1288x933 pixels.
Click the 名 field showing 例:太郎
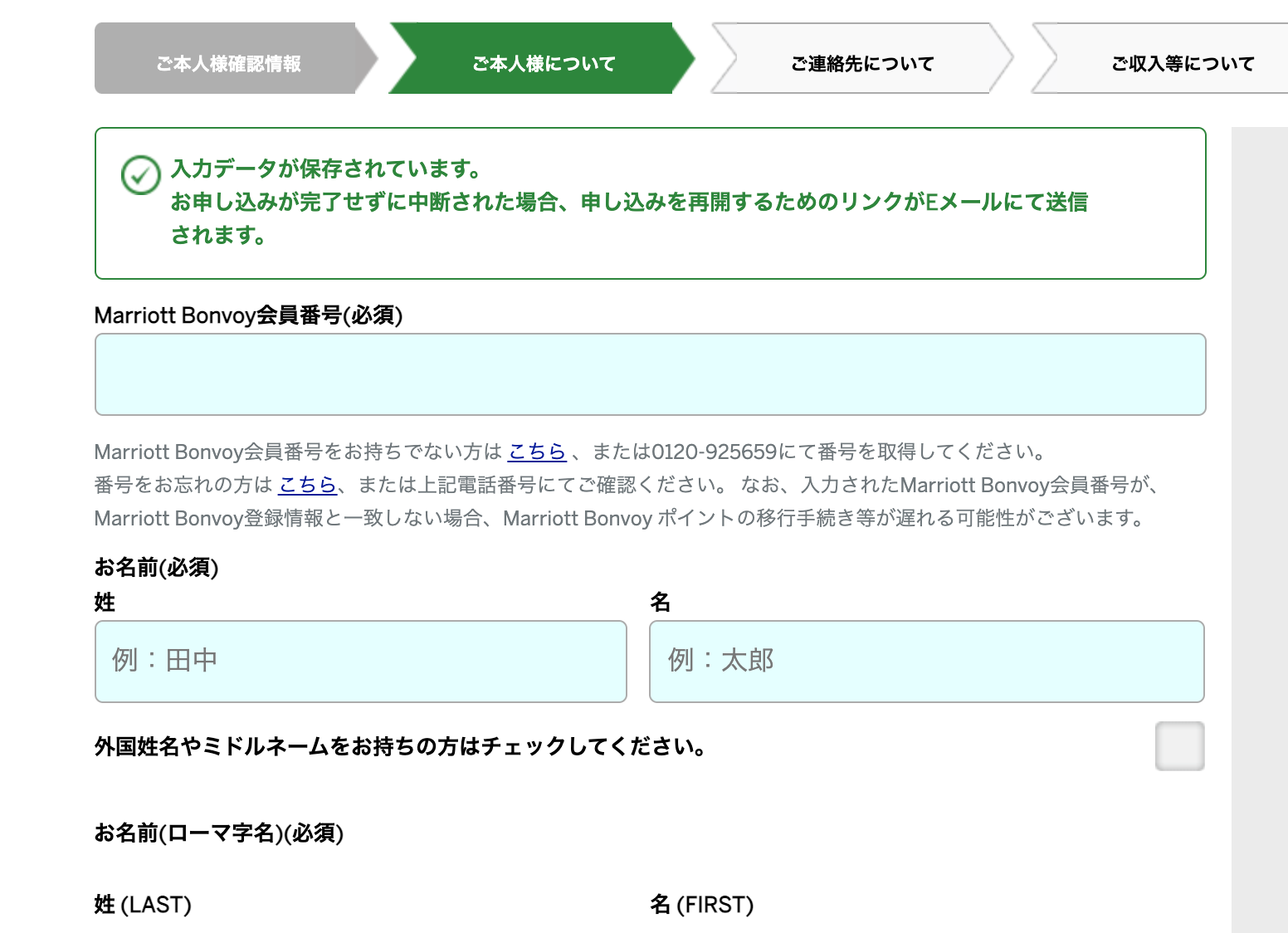coord(926,661)
